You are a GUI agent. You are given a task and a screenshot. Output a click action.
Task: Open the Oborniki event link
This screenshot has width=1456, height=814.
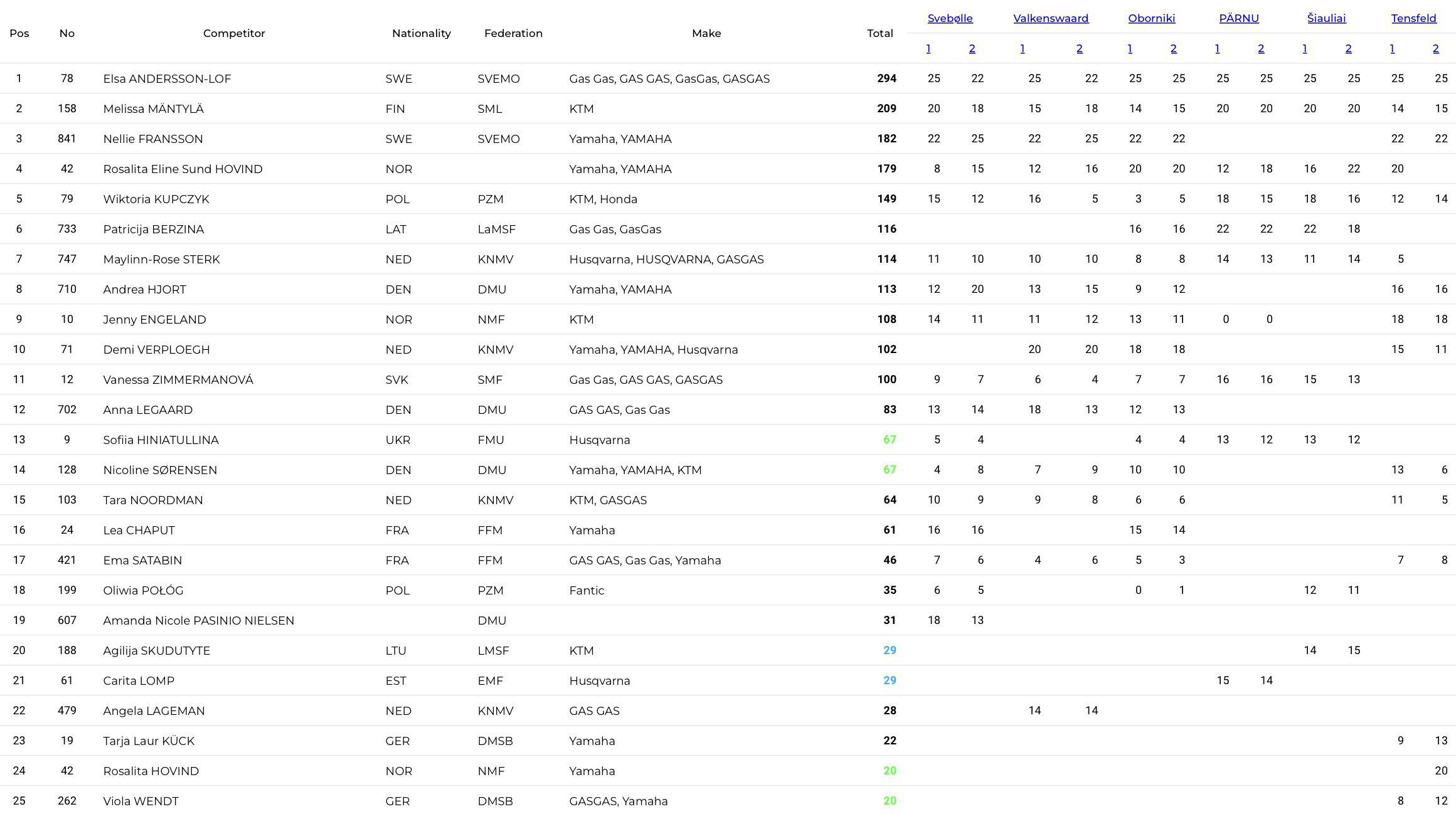1151,18
